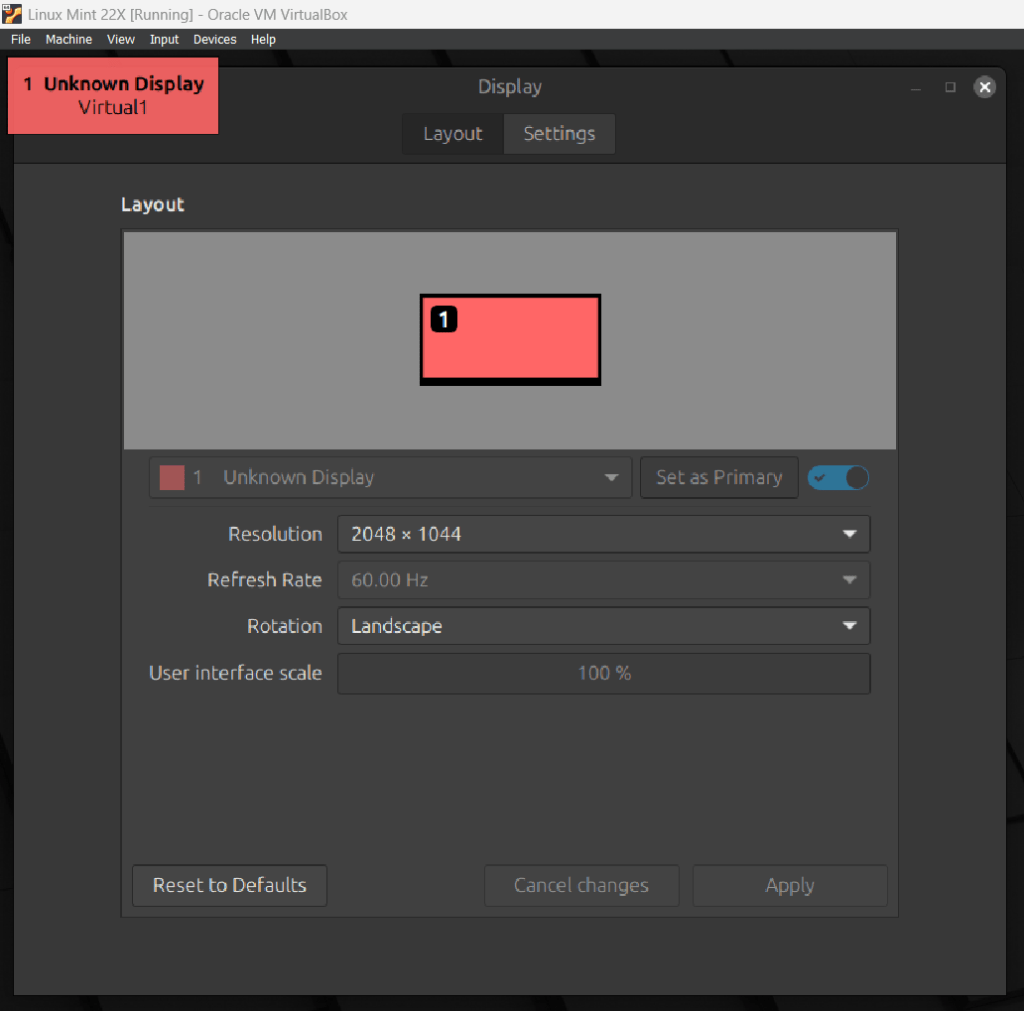Toggle the display enable switch off
Screen dimensions: 1024x1011
(x=838, y=478)
